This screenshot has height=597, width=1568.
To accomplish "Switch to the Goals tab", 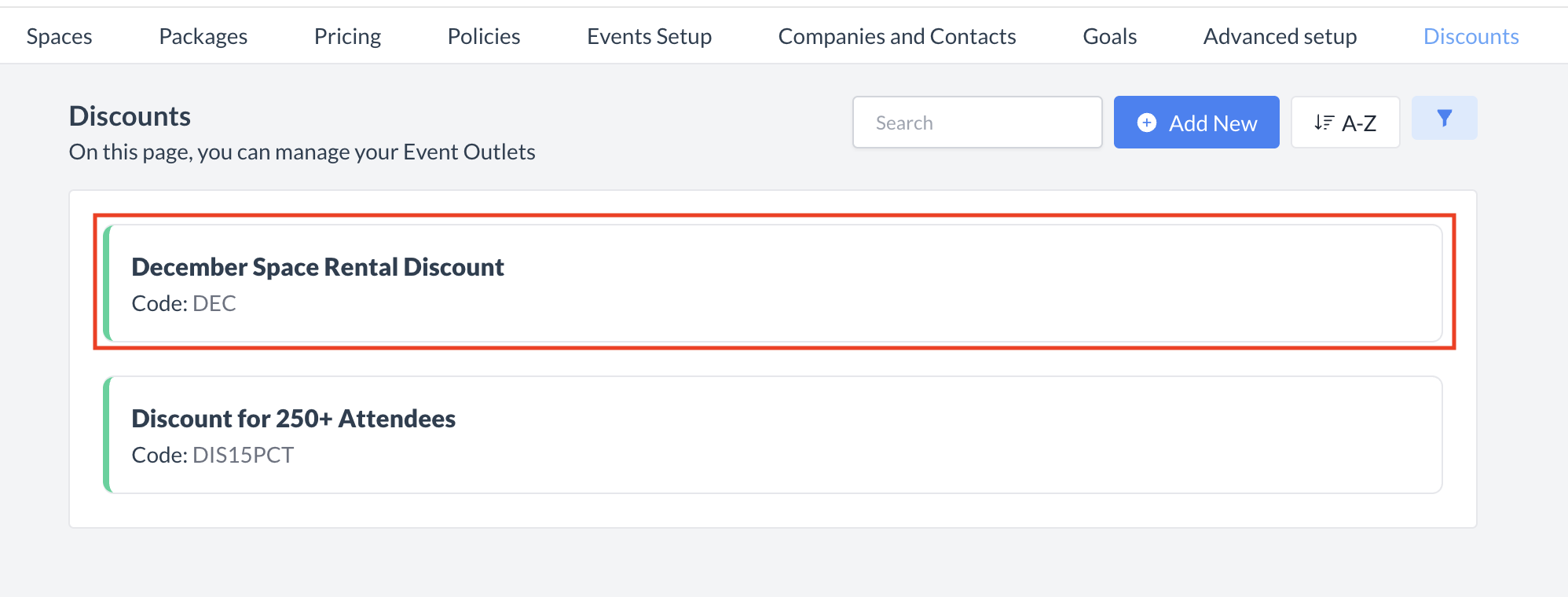I will pyautogui.click(x=1109, y=36).
